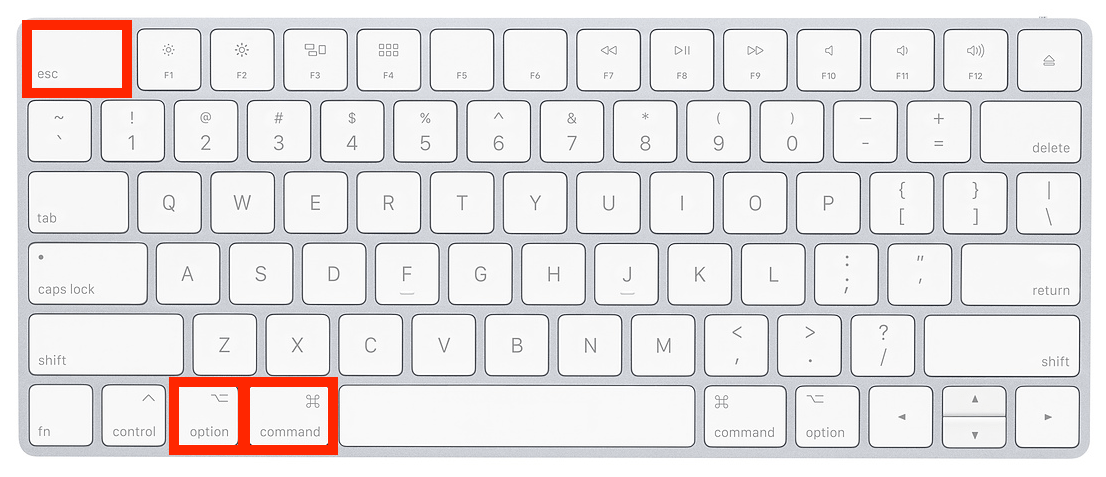Click the F12 volume up key

pos(976,60)
